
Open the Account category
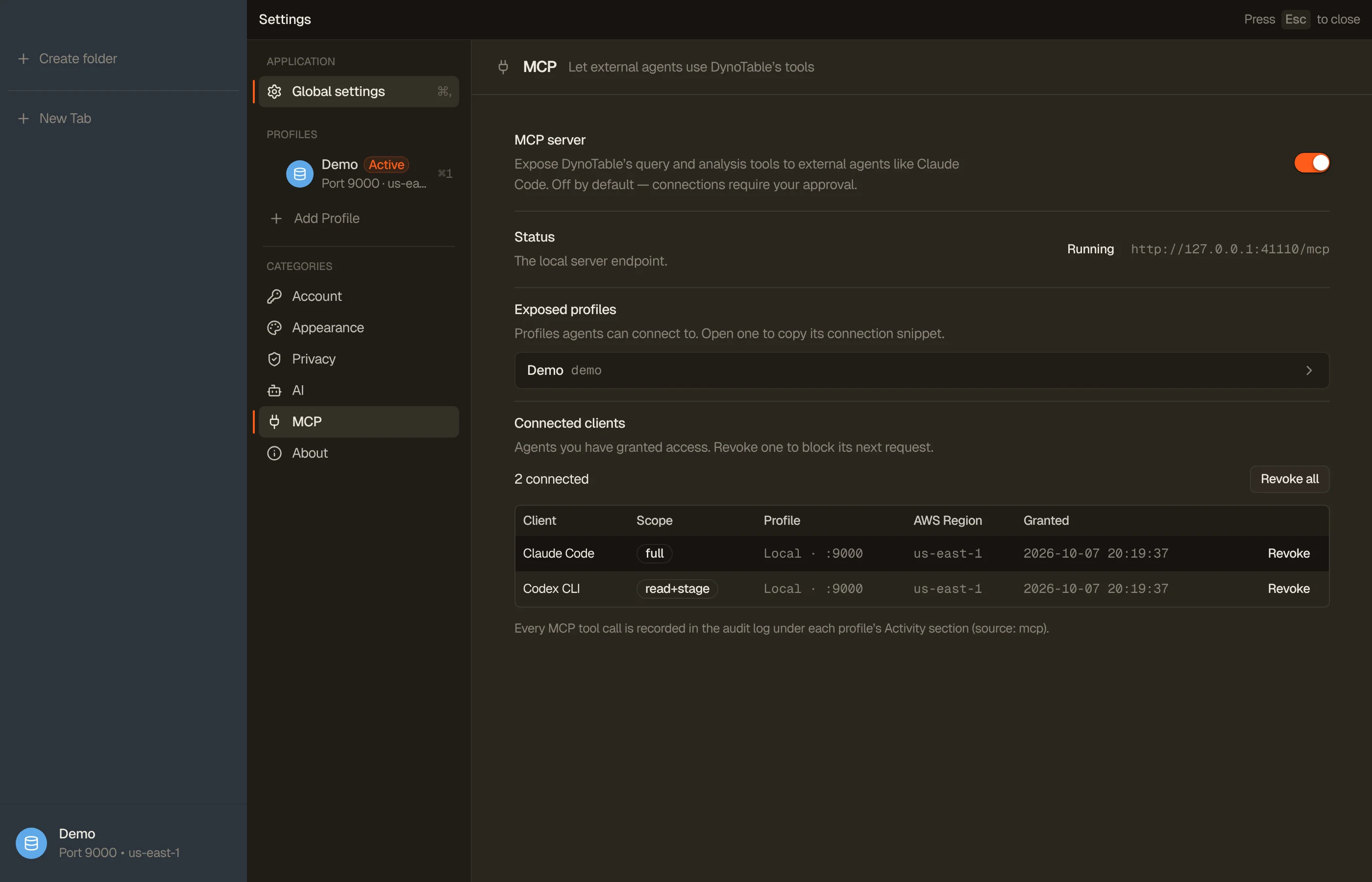(359, 296)
